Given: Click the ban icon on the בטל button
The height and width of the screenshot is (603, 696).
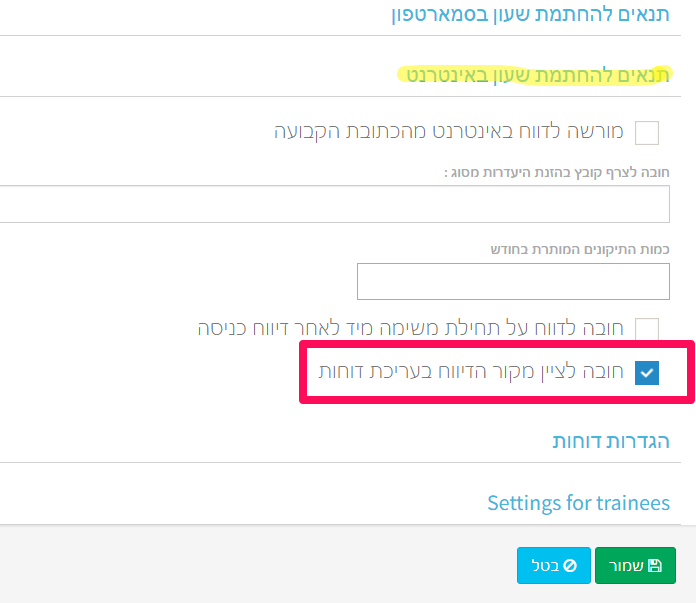Looking at the screenshot, I should [x=570, y=565].
